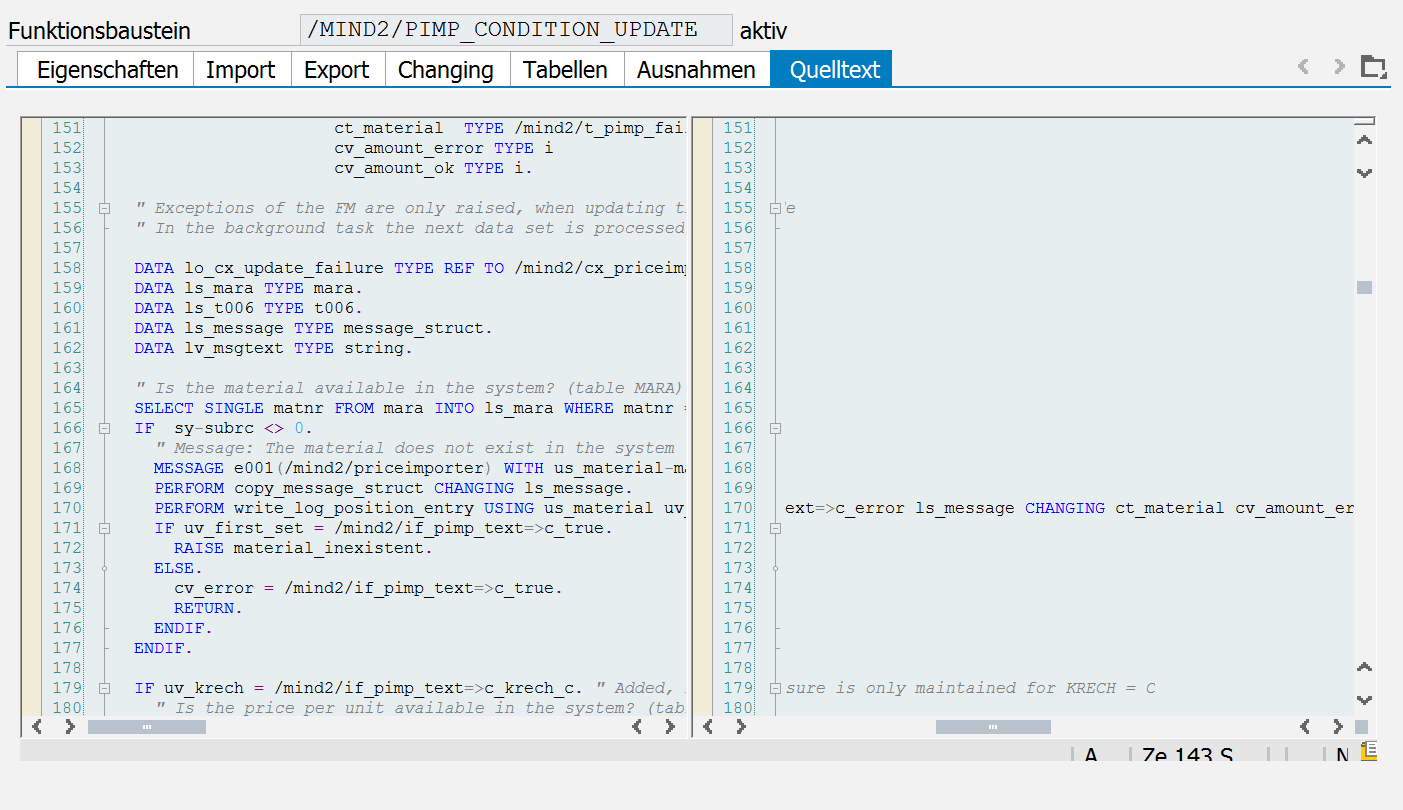Select the Changing tab

446,69
